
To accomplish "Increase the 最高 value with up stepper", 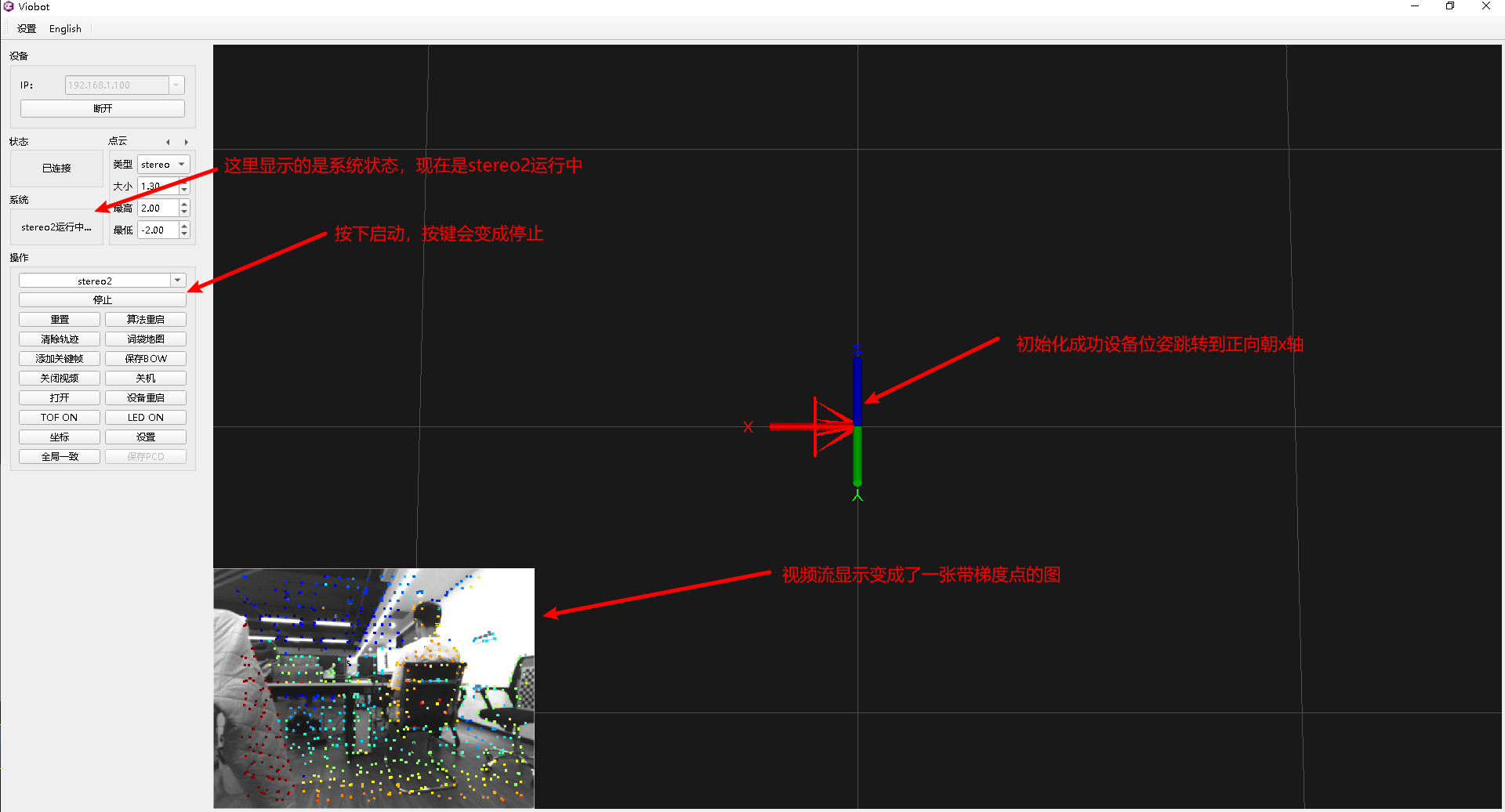I will pos(184,204).
